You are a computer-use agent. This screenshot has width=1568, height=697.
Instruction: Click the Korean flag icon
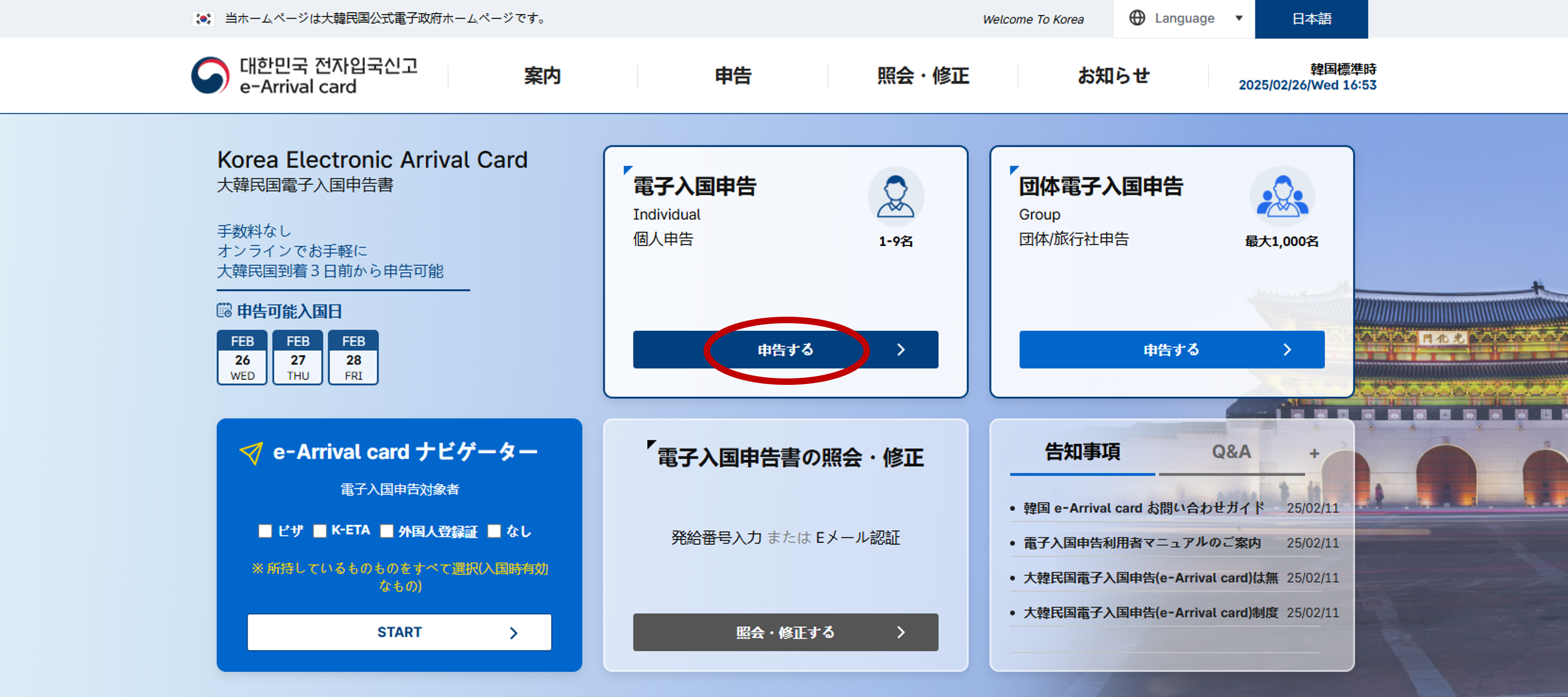click(203, 19)
